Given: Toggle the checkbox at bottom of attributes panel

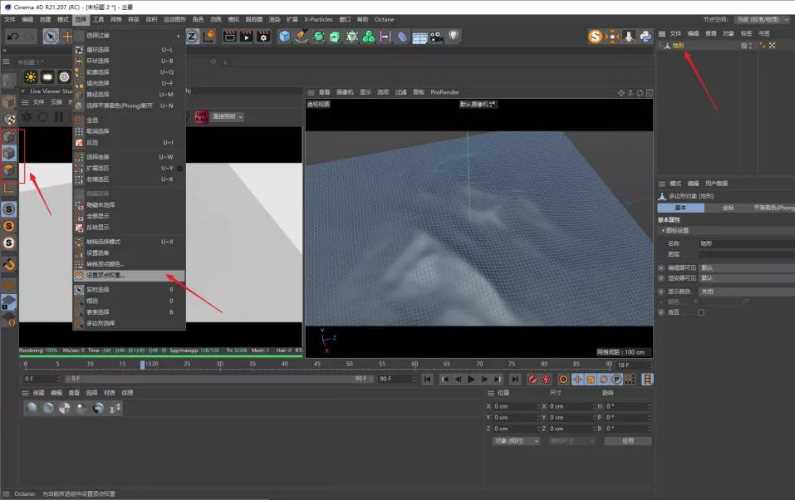Looking at the screenshot, I should point(701,312).
